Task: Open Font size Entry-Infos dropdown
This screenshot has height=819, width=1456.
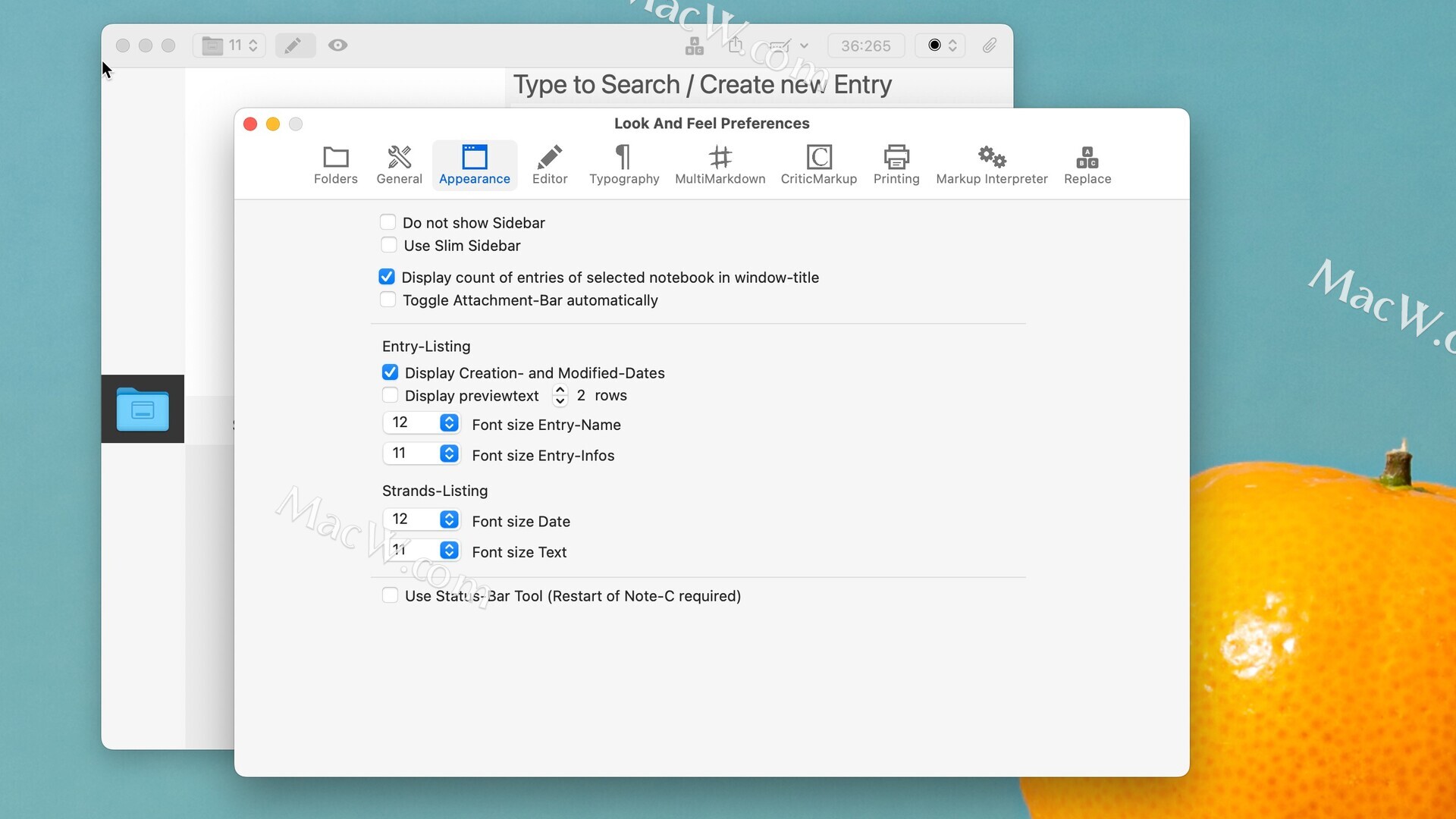Action: (421, 453)
